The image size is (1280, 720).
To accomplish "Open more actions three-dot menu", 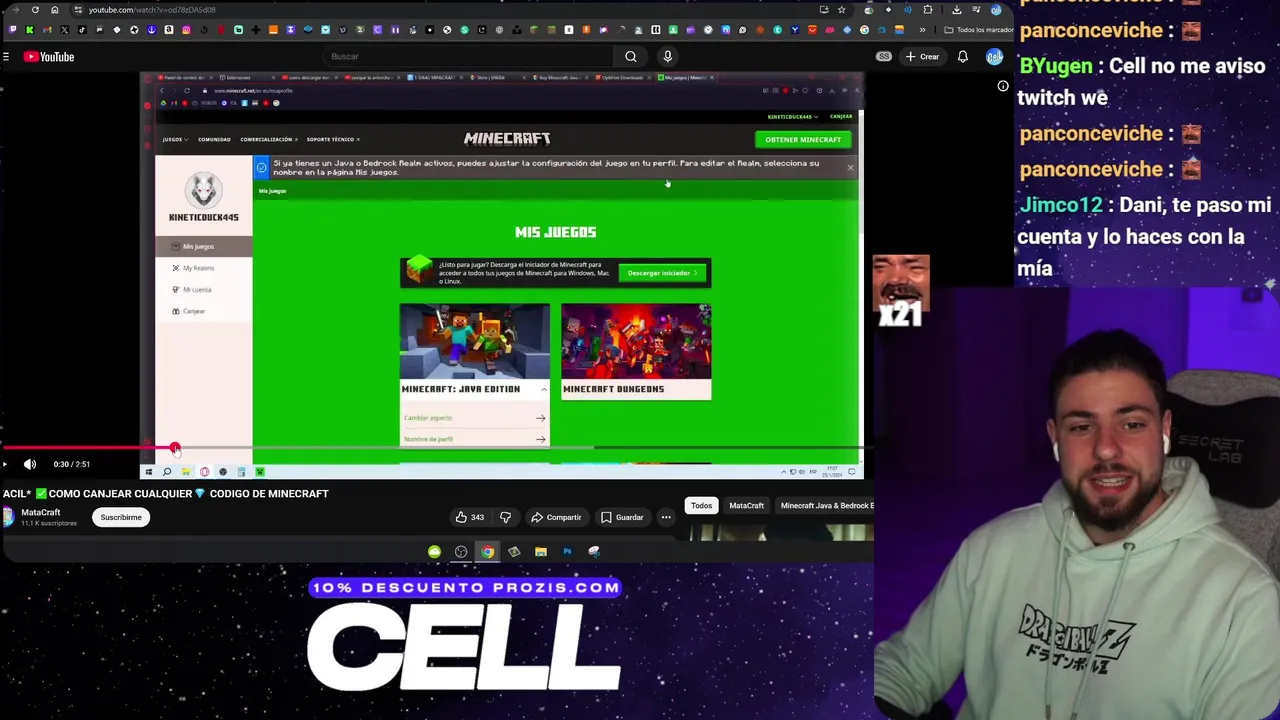I will (665, 517).
